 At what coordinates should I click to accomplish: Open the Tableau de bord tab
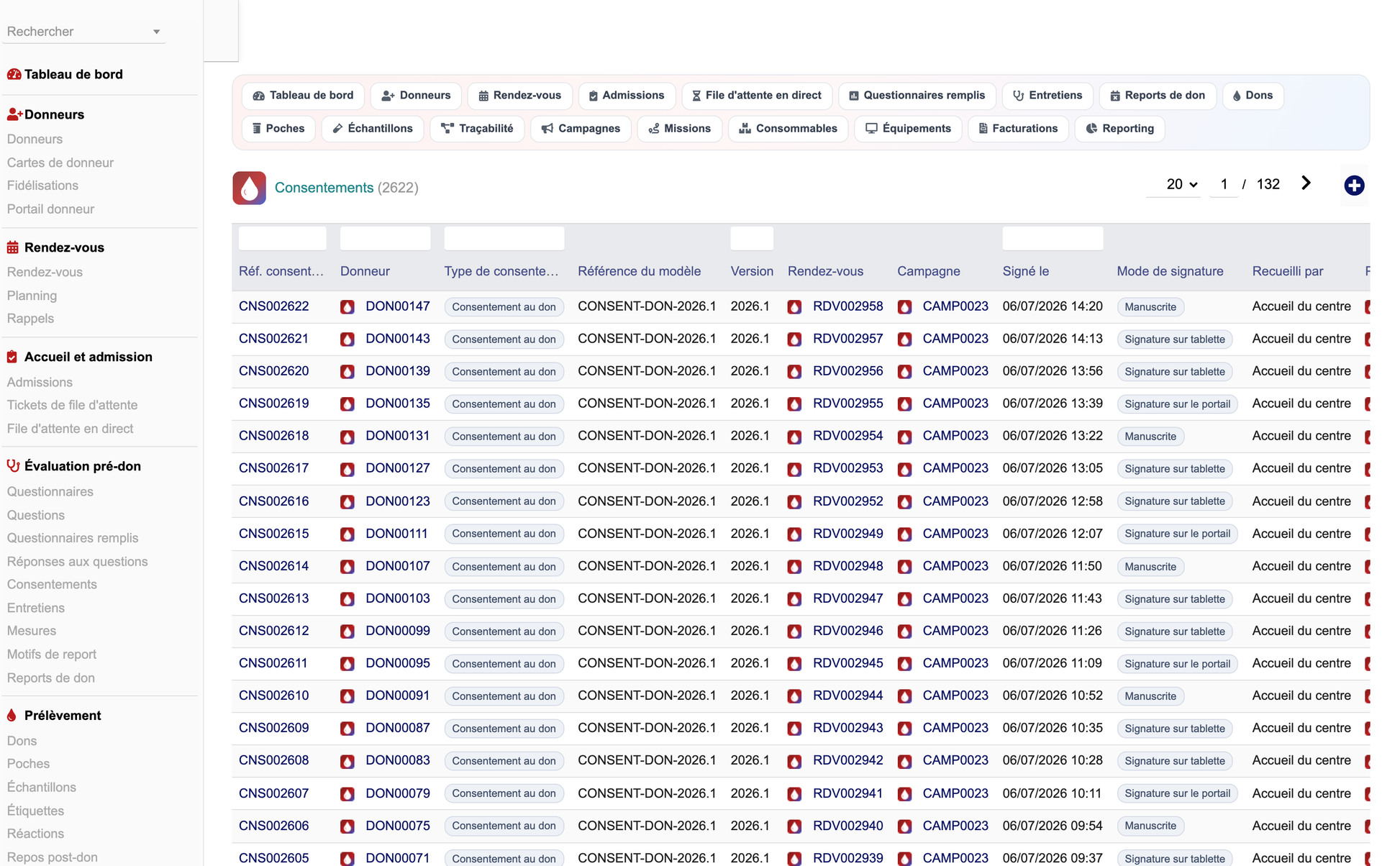click(x=303, y=96)
